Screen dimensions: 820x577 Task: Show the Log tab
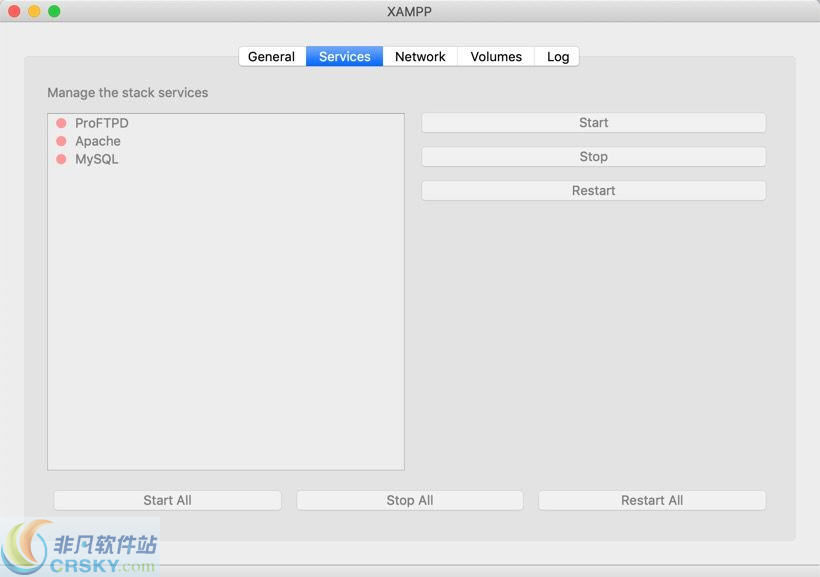(x=557, y=56)
